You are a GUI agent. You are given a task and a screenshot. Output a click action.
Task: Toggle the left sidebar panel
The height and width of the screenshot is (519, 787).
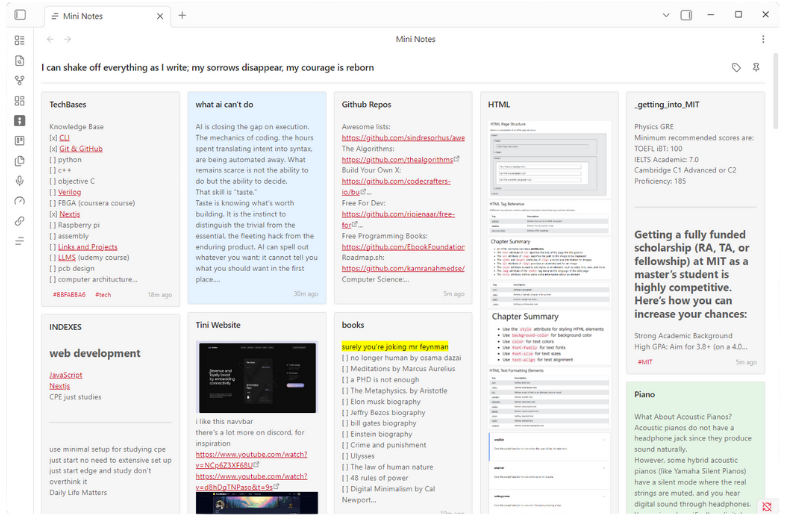coord(20,15)
